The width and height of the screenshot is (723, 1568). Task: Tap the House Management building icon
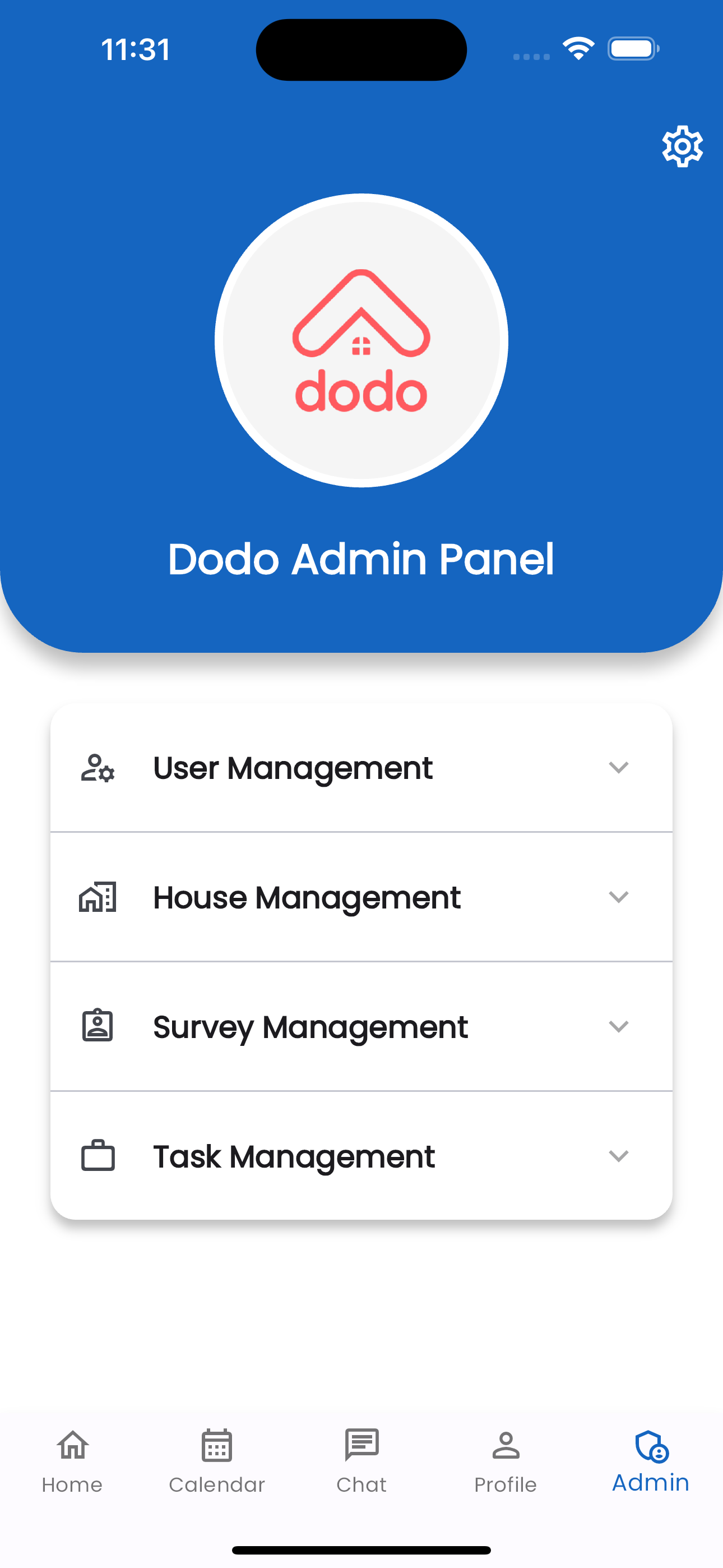pos(98,897)
